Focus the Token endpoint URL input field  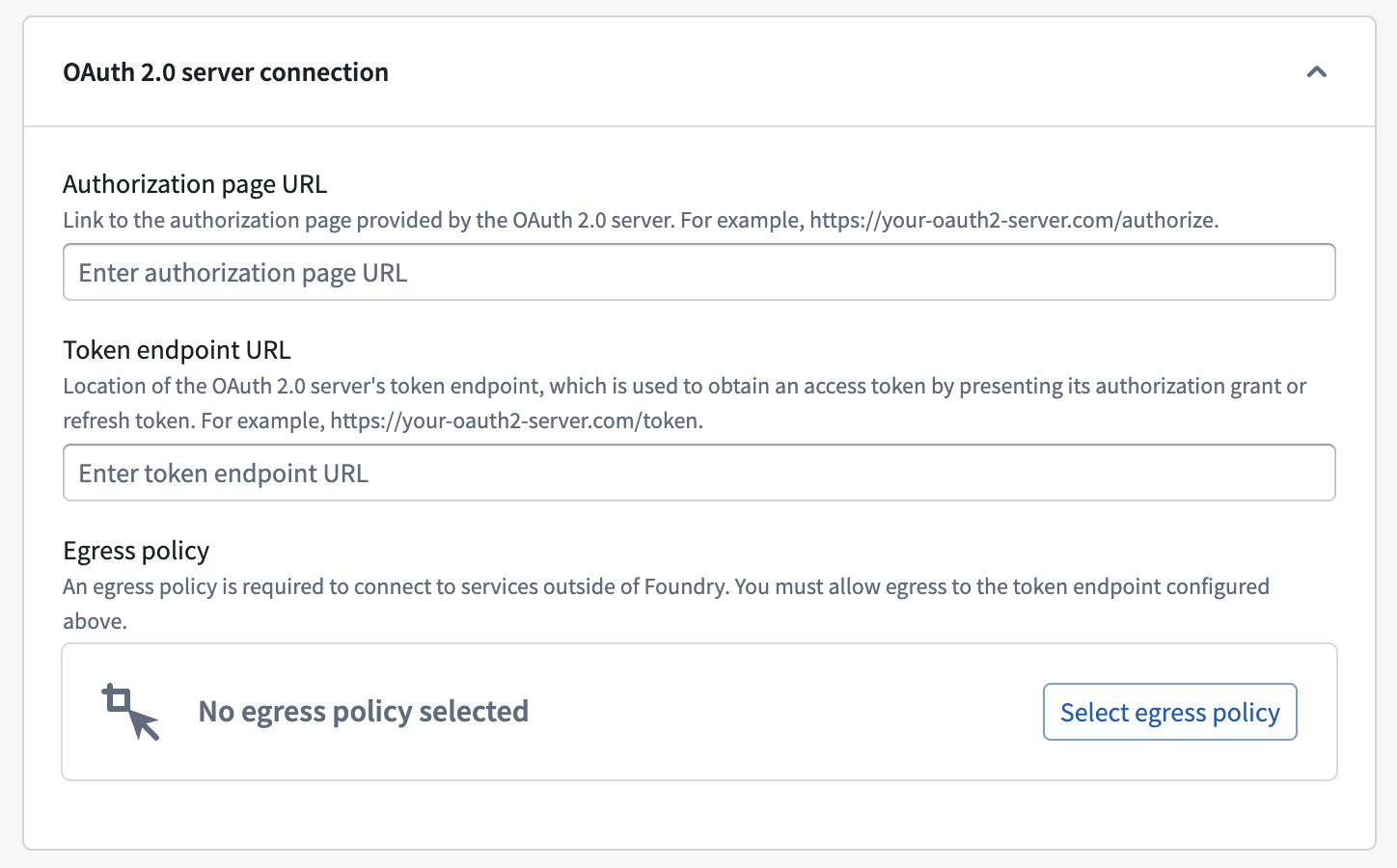[699, 473]
